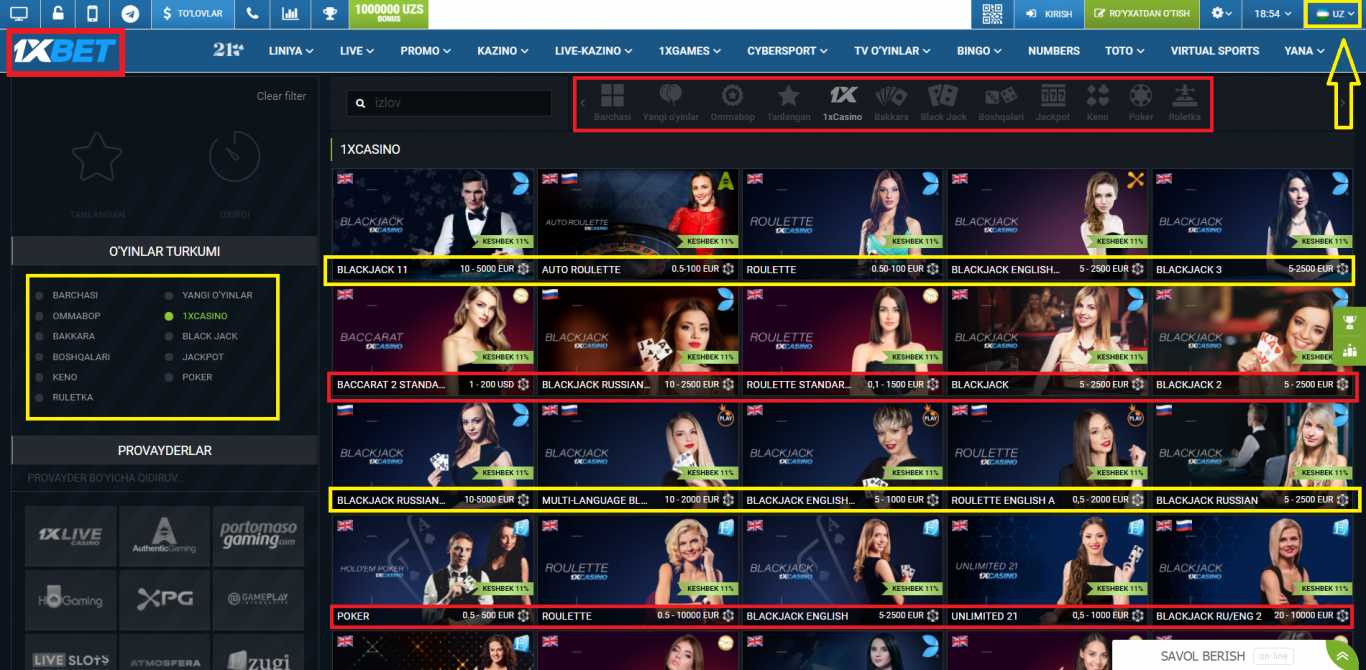The image size is (1366, 670).
Task: Click the desktop monitor icon in the top bar
Action: point(19,14)
